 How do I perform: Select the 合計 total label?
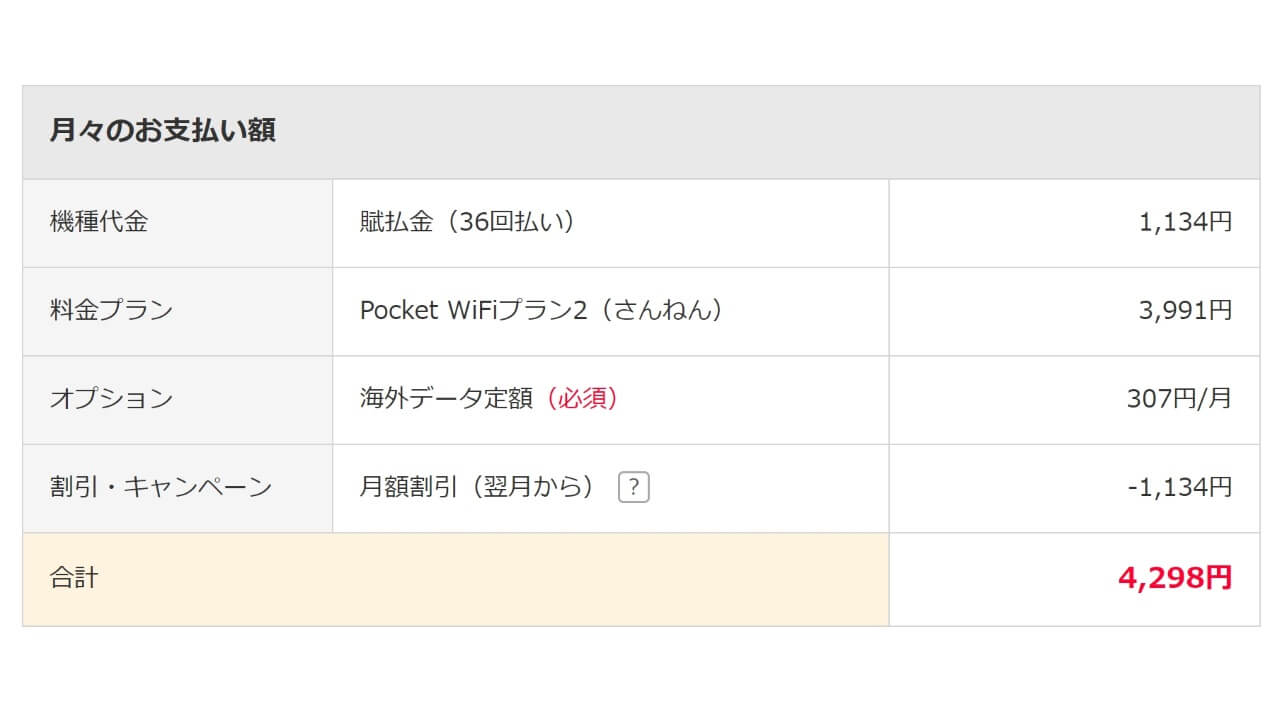(74, 578)
